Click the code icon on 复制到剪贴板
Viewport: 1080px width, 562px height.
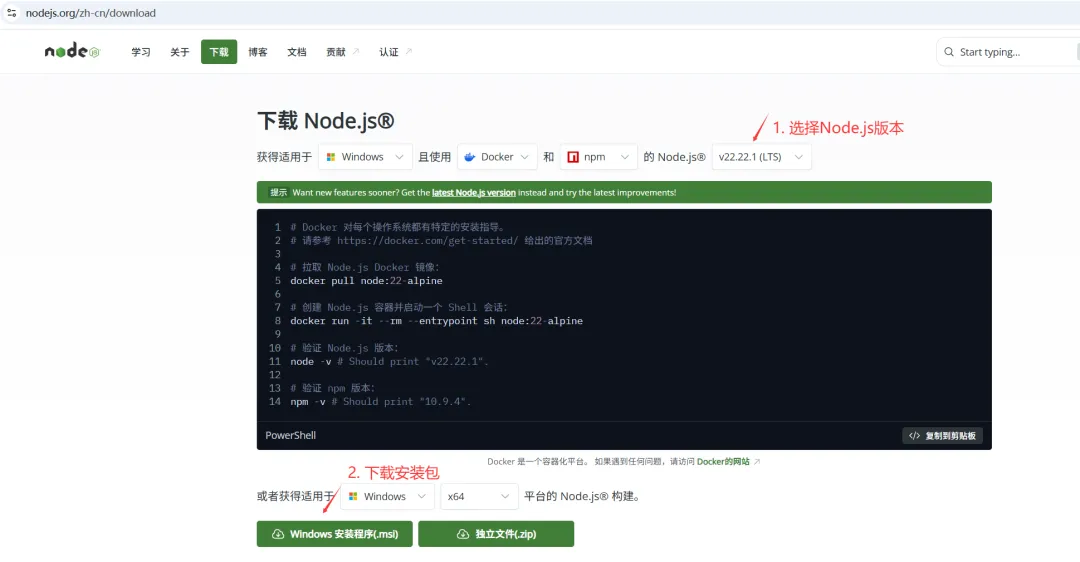914,435
